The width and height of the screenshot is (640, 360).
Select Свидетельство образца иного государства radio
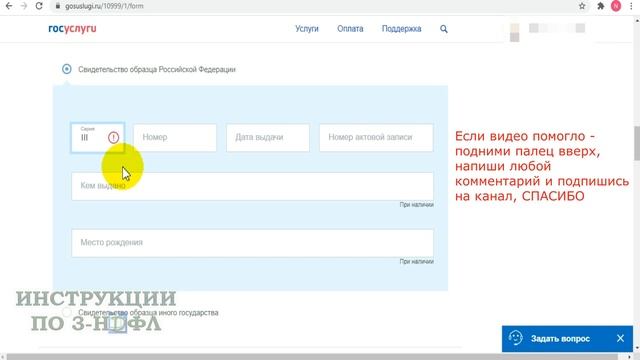67,312
